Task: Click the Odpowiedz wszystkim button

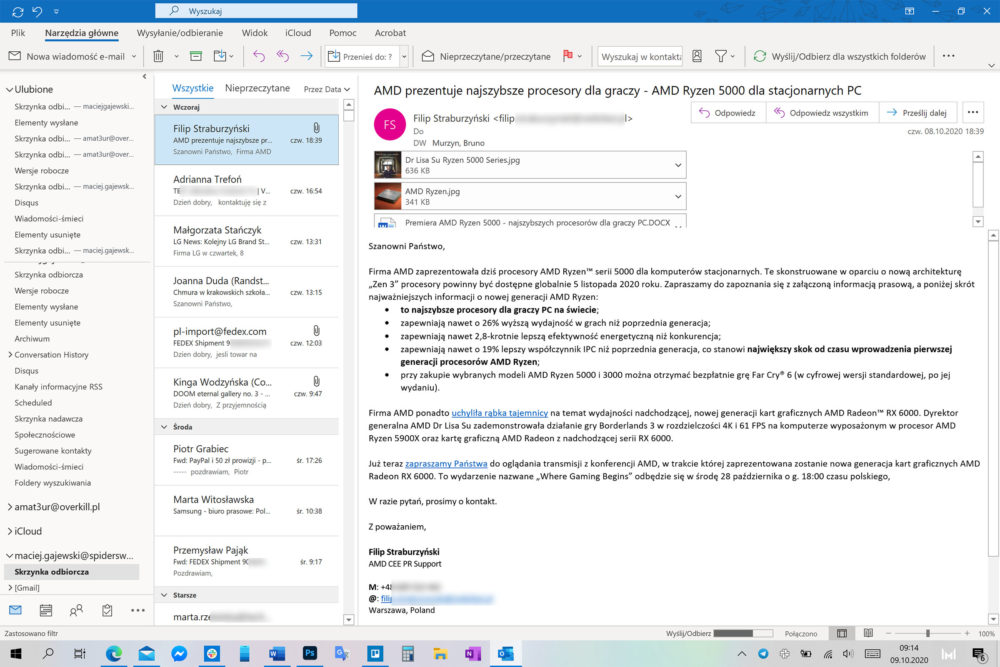Action: [821, 113]
